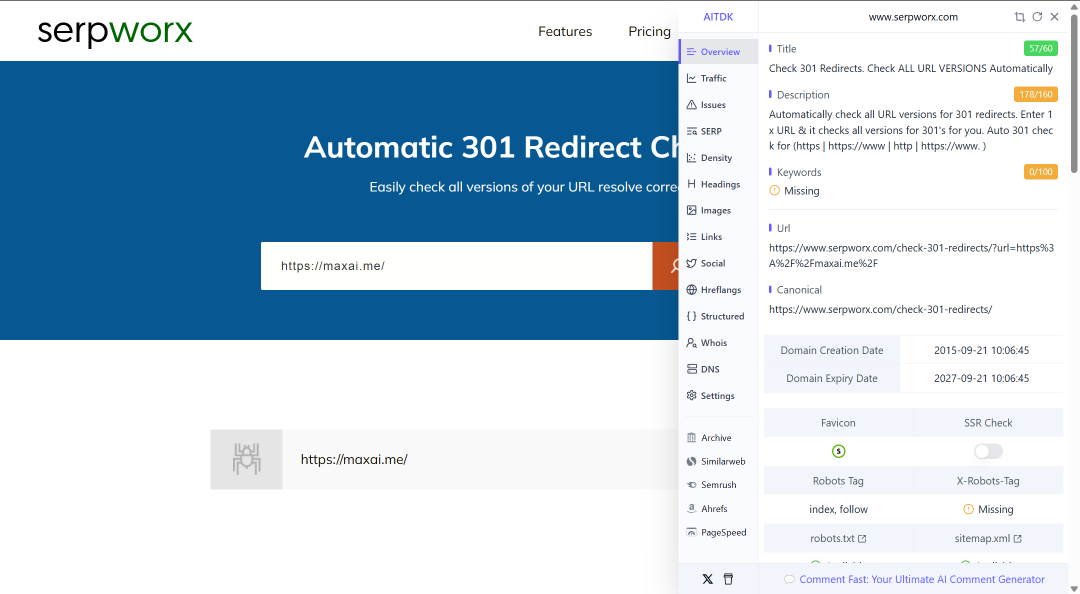
Task: Click the Similarweb logo icon
Action: pyautogui.click(x=692, y=462)
